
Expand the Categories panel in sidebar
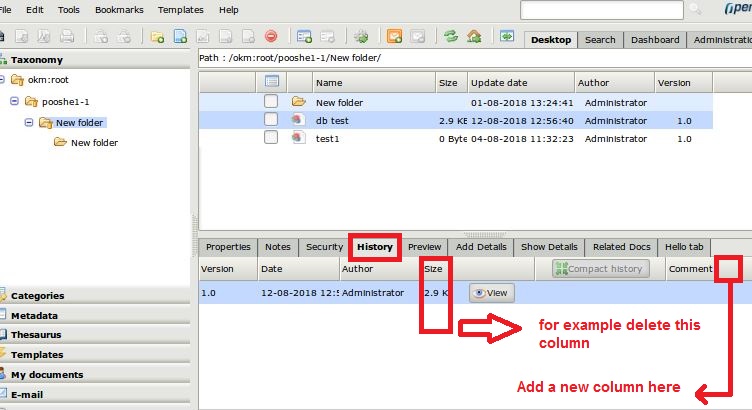pos(37,295)
